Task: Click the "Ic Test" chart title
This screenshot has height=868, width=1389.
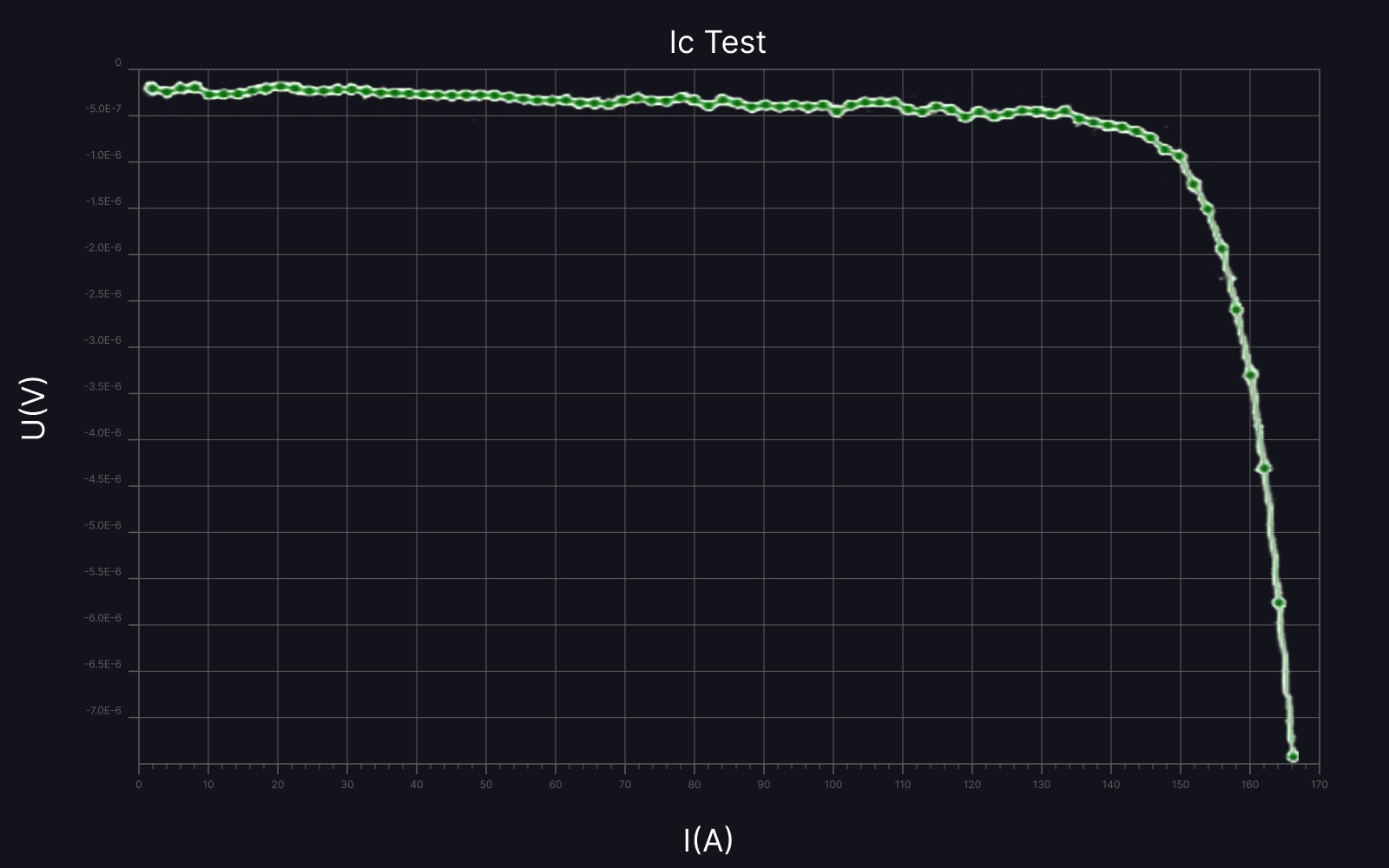Action: [717, 42]
